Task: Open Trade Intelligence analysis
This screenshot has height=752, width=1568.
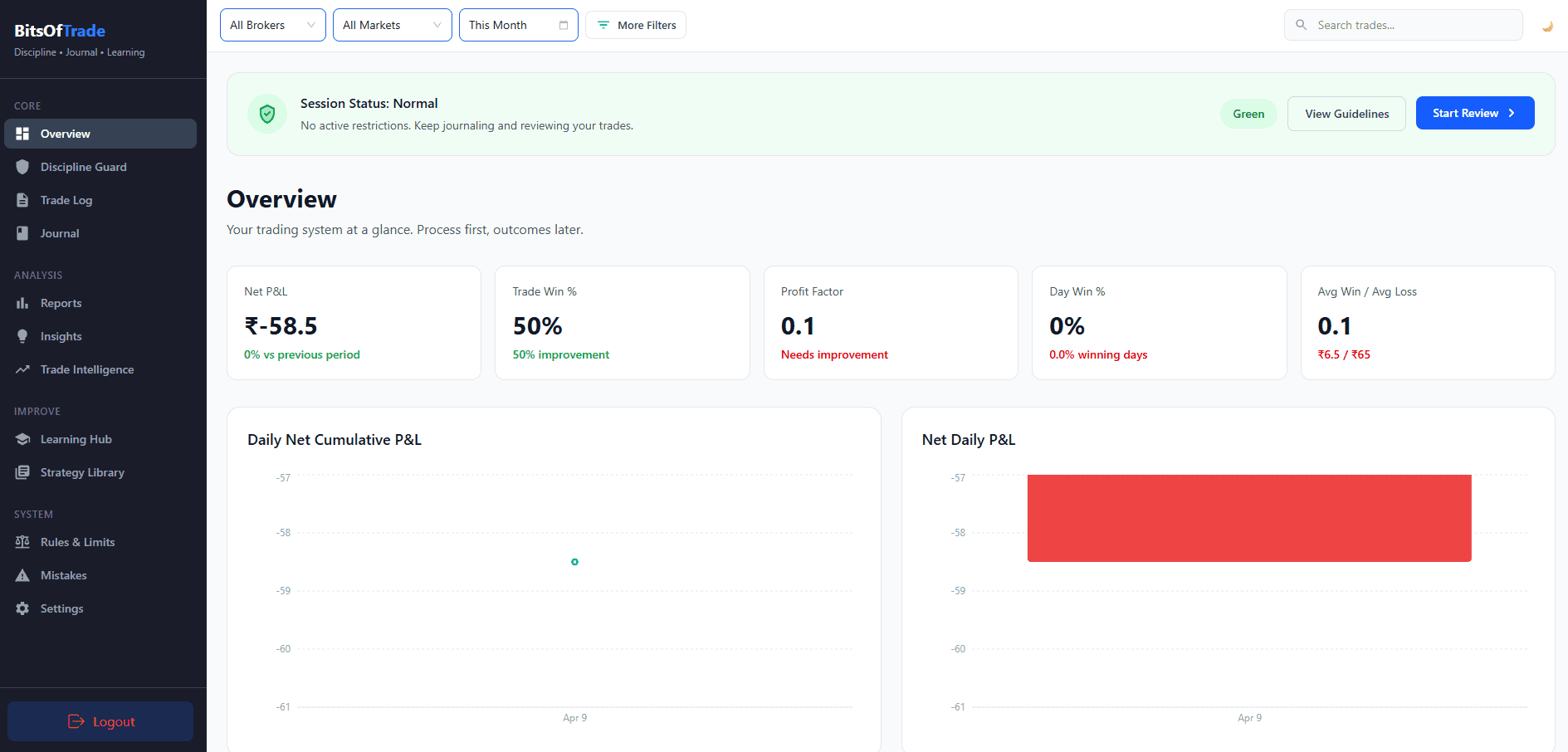Action: 100,369
